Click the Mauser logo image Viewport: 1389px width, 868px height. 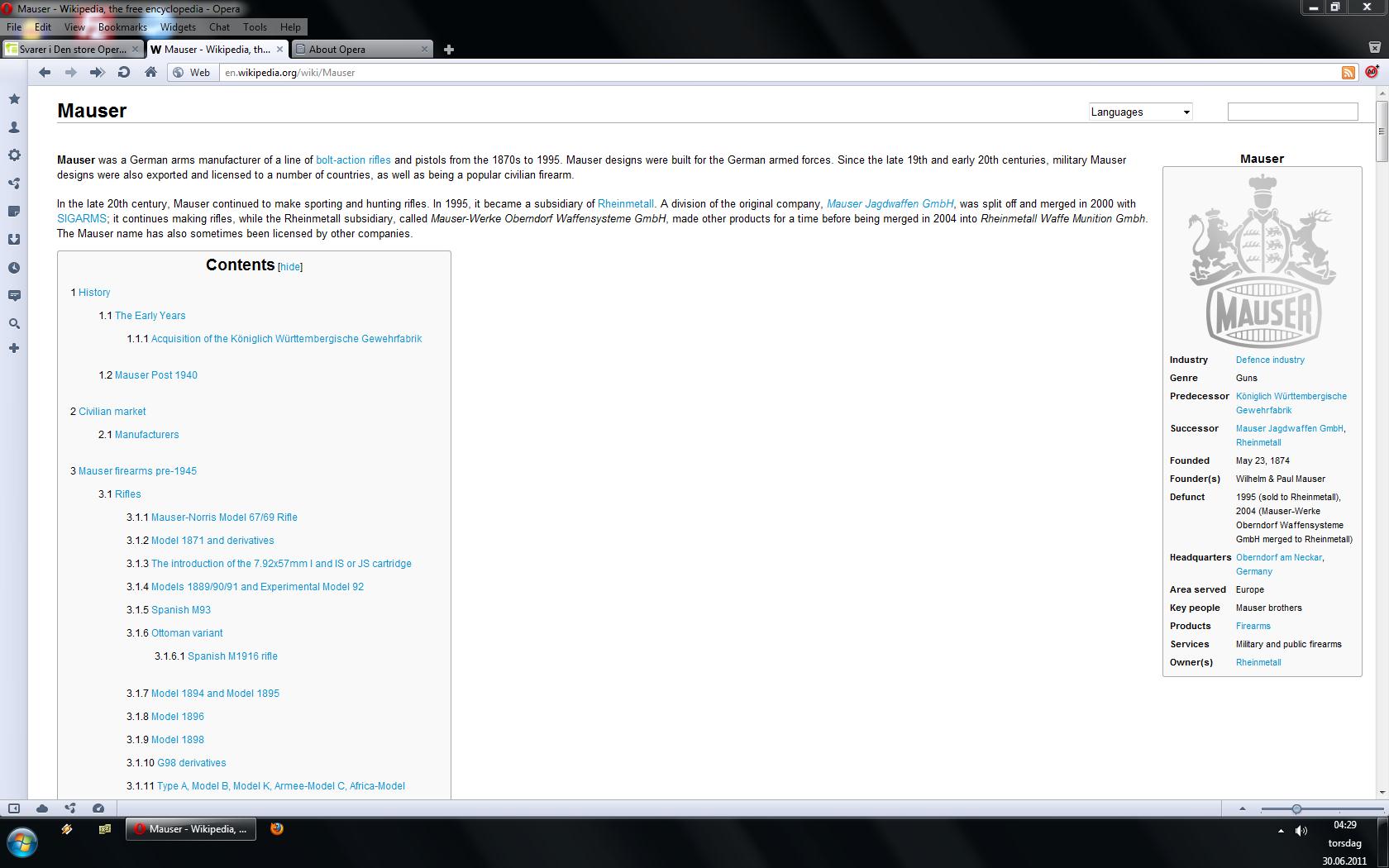click(x=1263, y=261)
